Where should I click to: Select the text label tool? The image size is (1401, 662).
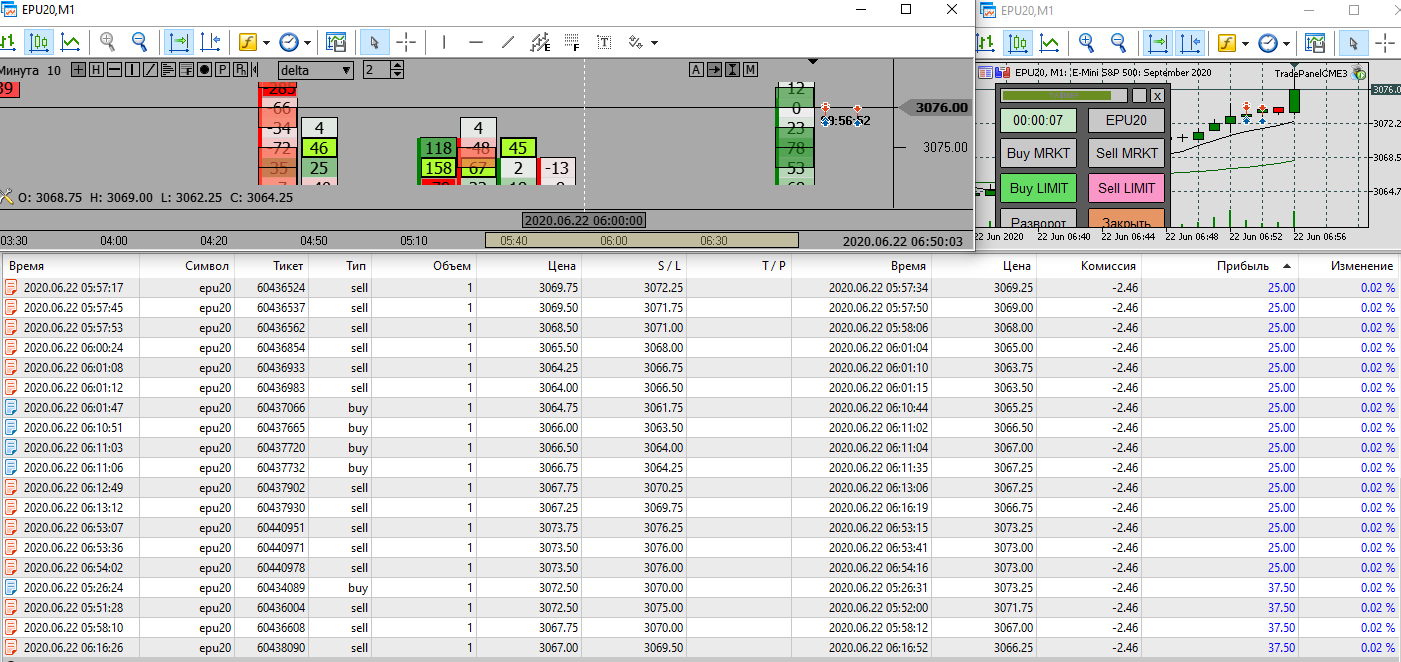tap(604, 42)
